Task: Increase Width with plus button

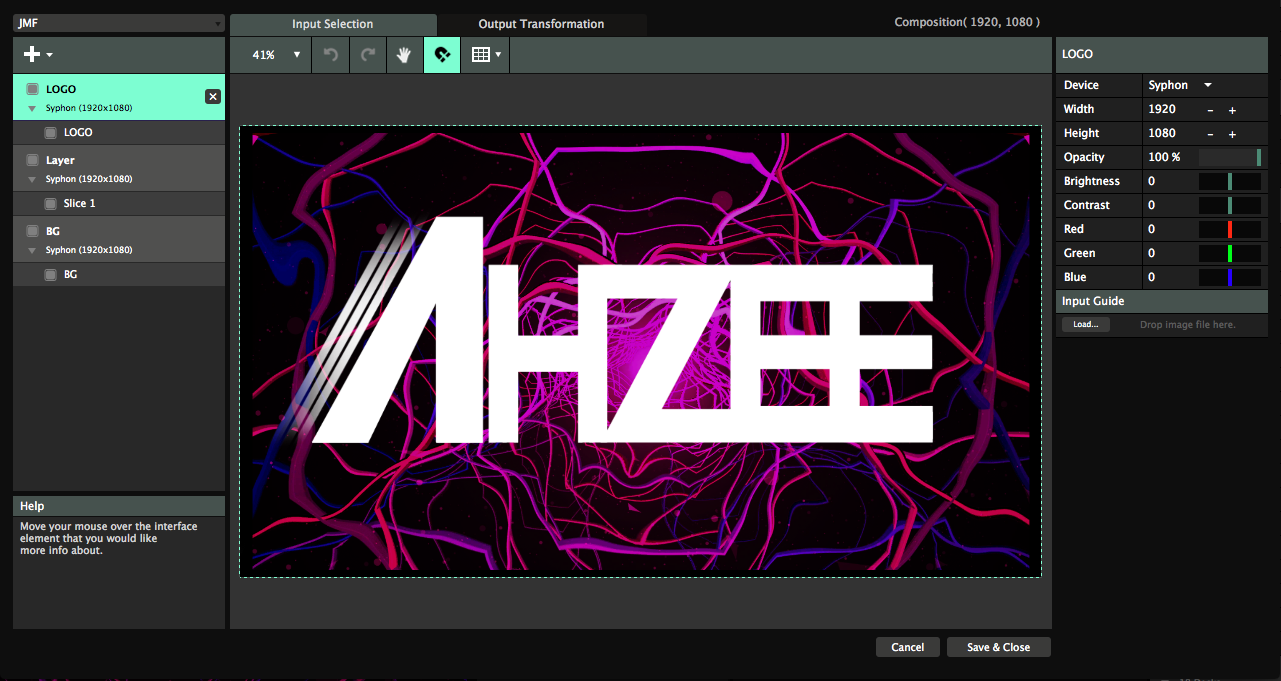Action: (1232, 110)
